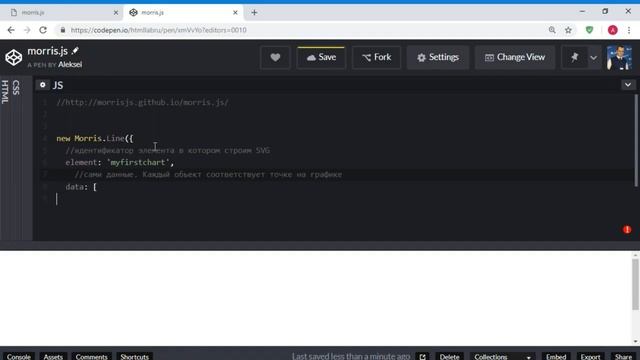
Task: Click the JS editor vertical scrollbar
Action: click(x=636, y=141)
